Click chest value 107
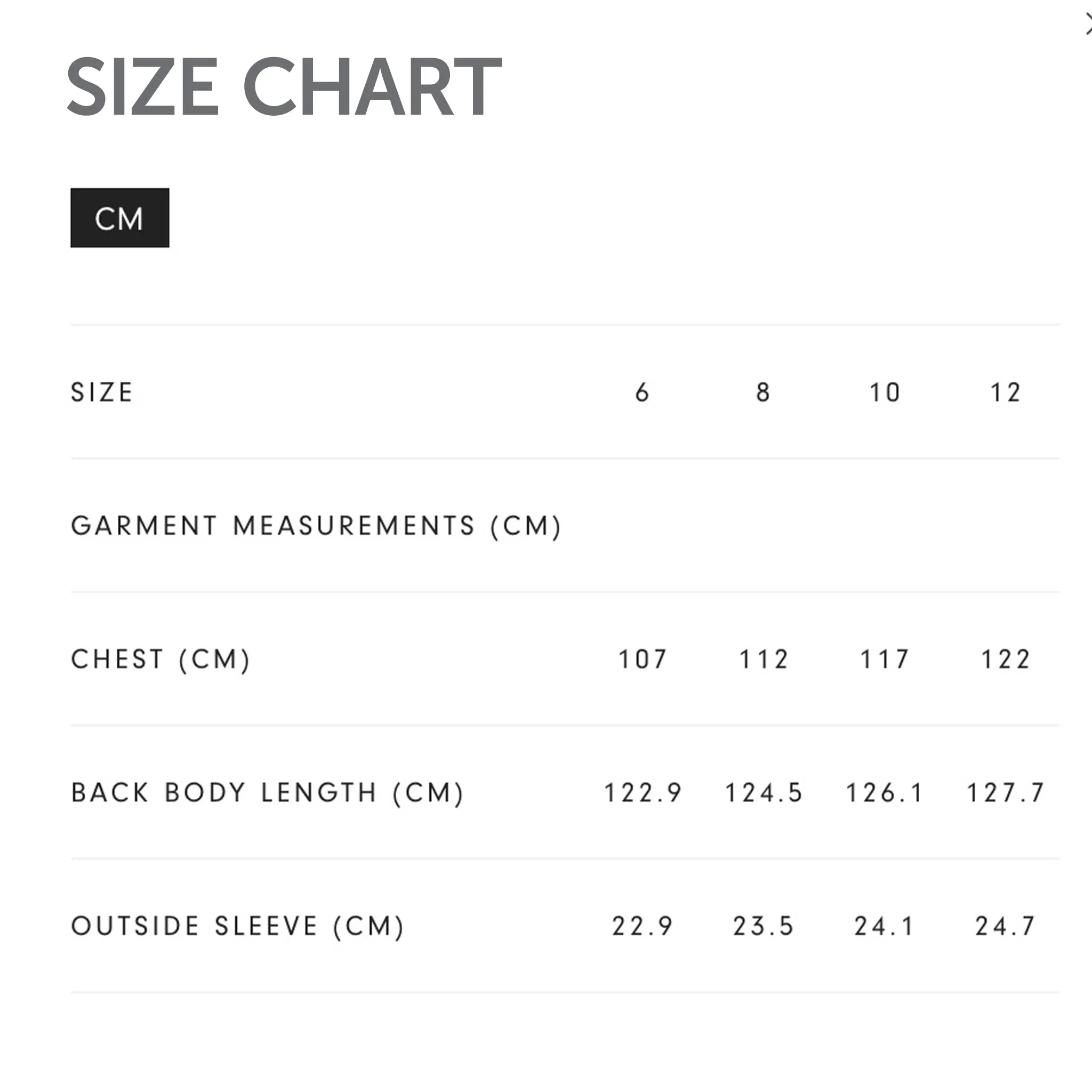 (x=643, y=660)
